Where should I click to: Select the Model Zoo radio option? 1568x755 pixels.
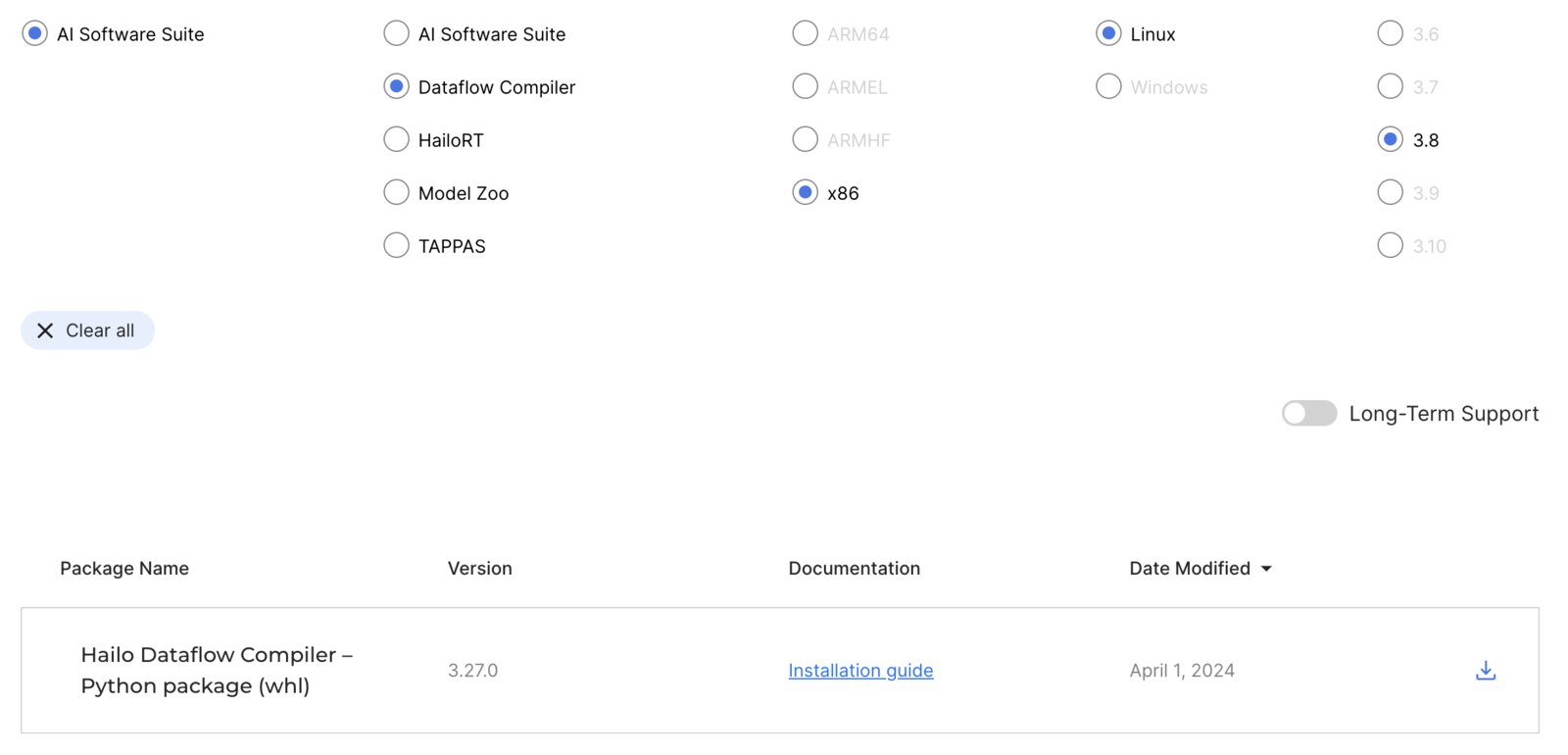coord(396,193)
